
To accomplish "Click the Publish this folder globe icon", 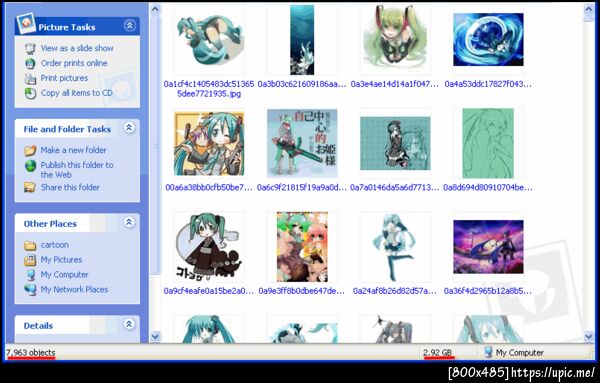I will point(30,166).
